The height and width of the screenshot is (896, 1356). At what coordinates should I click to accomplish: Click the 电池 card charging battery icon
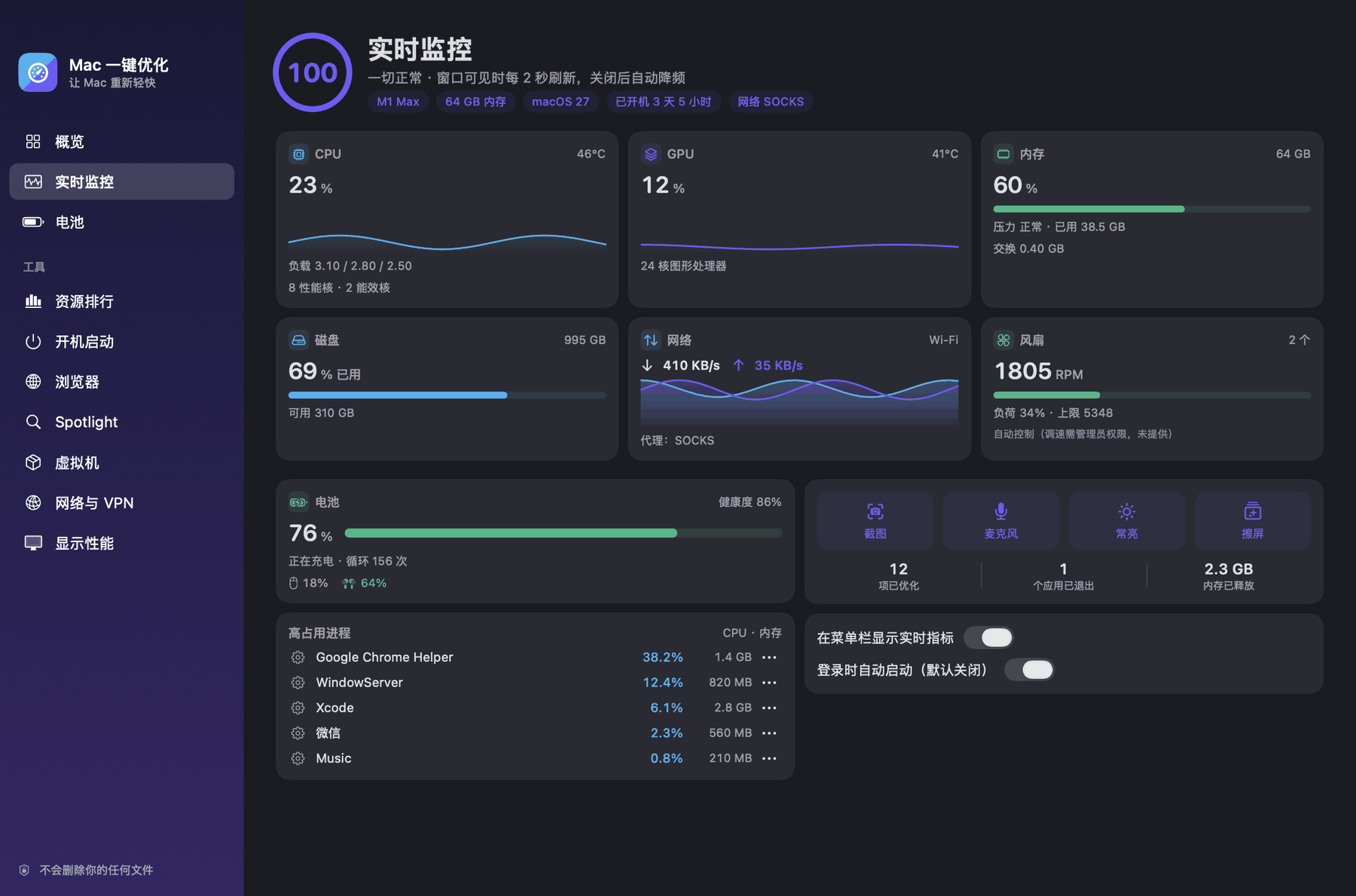298,502
